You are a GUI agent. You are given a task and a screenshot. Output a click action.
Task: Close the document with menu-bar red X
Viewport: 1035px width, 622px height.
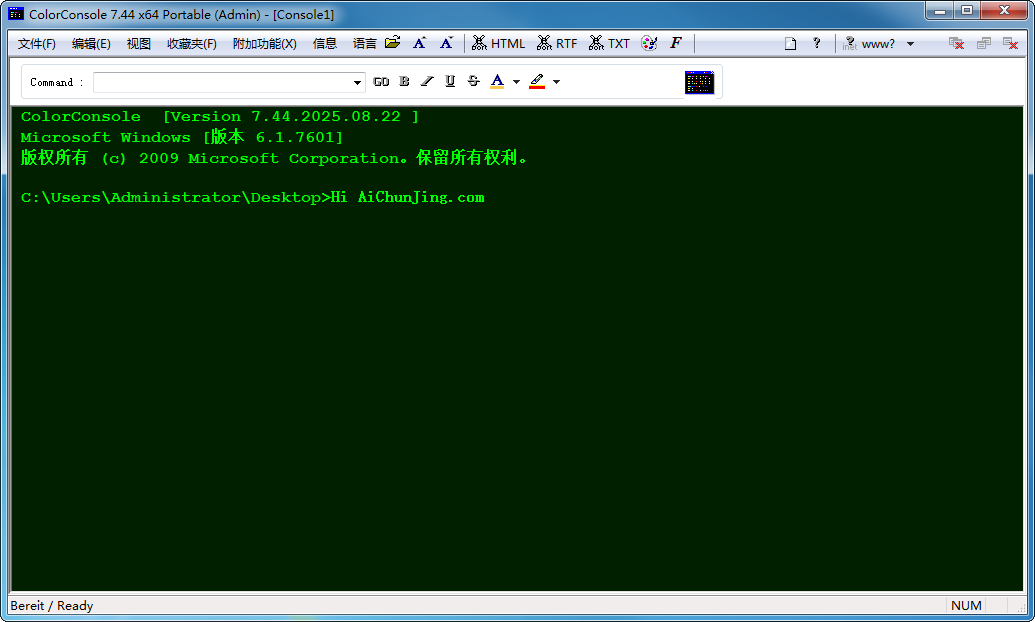tap(1011, 44)
